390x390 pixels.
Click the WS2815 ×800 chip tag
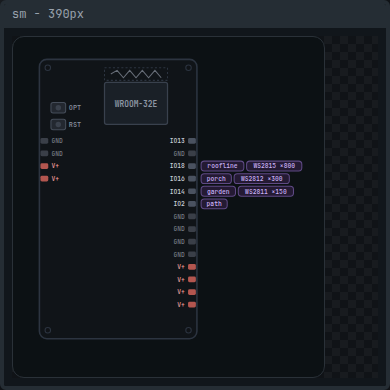(x=274, y=166)
